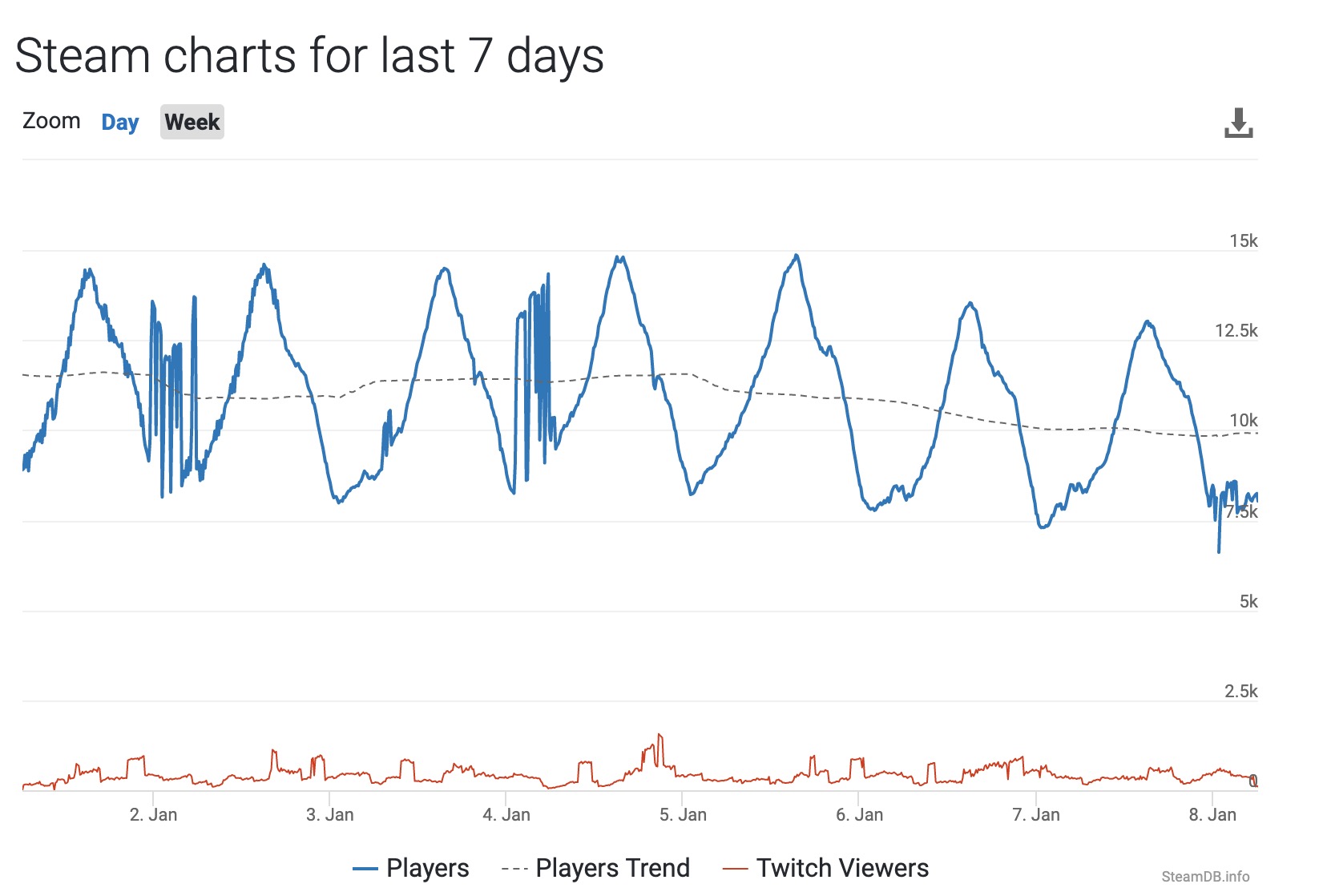Click the download chart icon
Screen dimensions: 1319x896
pyautogui.click(x=1238, y=123)
